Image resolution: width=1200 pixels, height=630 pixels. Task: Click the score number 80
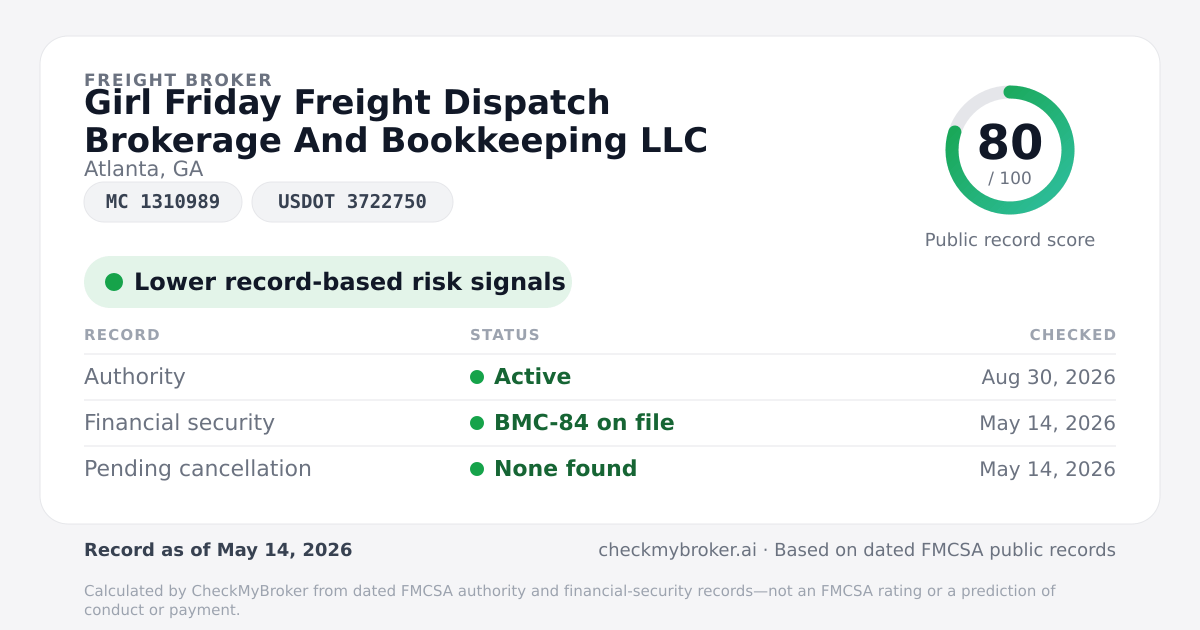(x=1010, y=142)
